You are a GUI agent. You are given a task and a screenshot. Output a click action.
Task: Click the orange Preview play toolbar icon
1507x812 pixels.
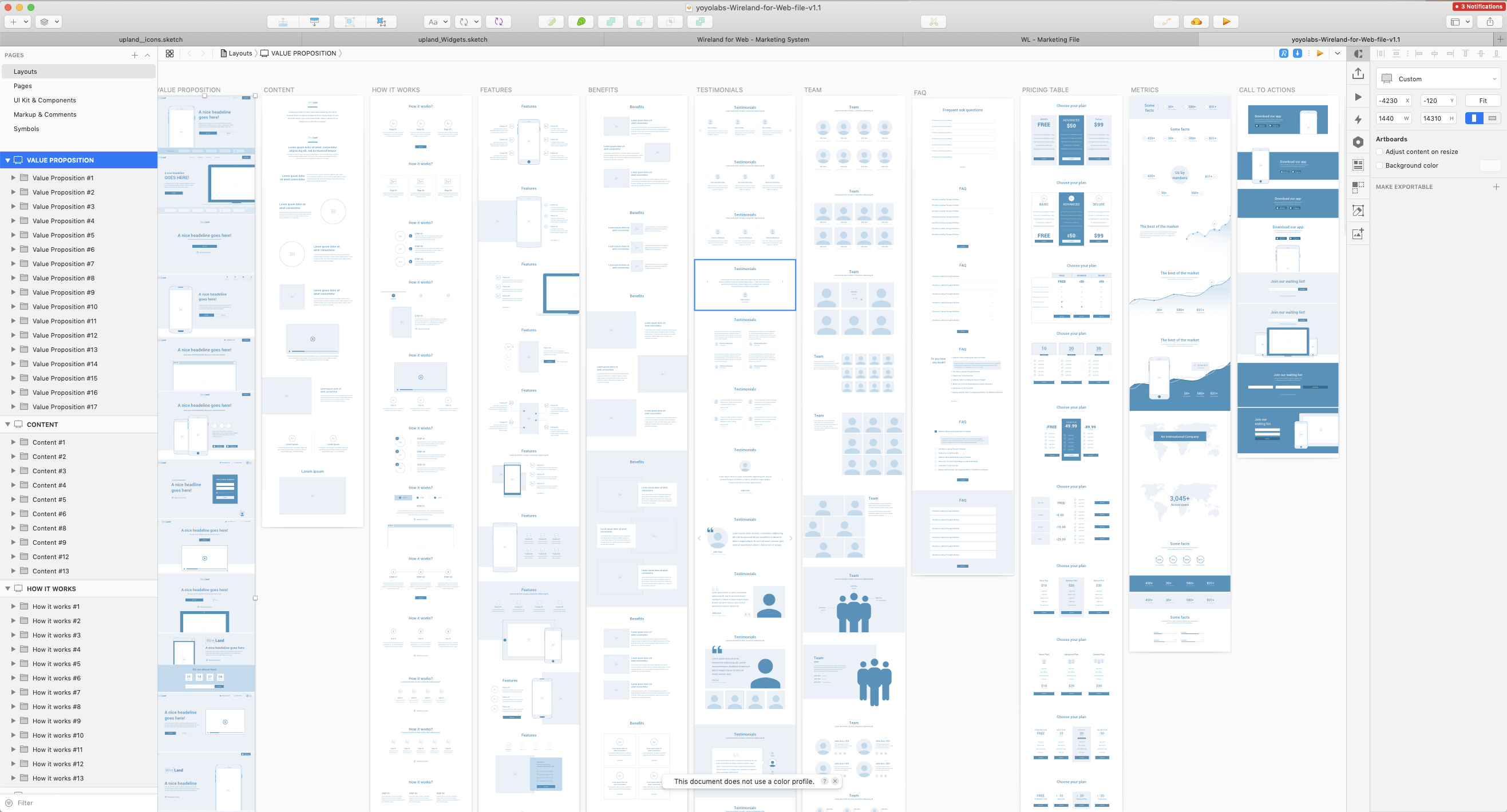click(1226, 22)
